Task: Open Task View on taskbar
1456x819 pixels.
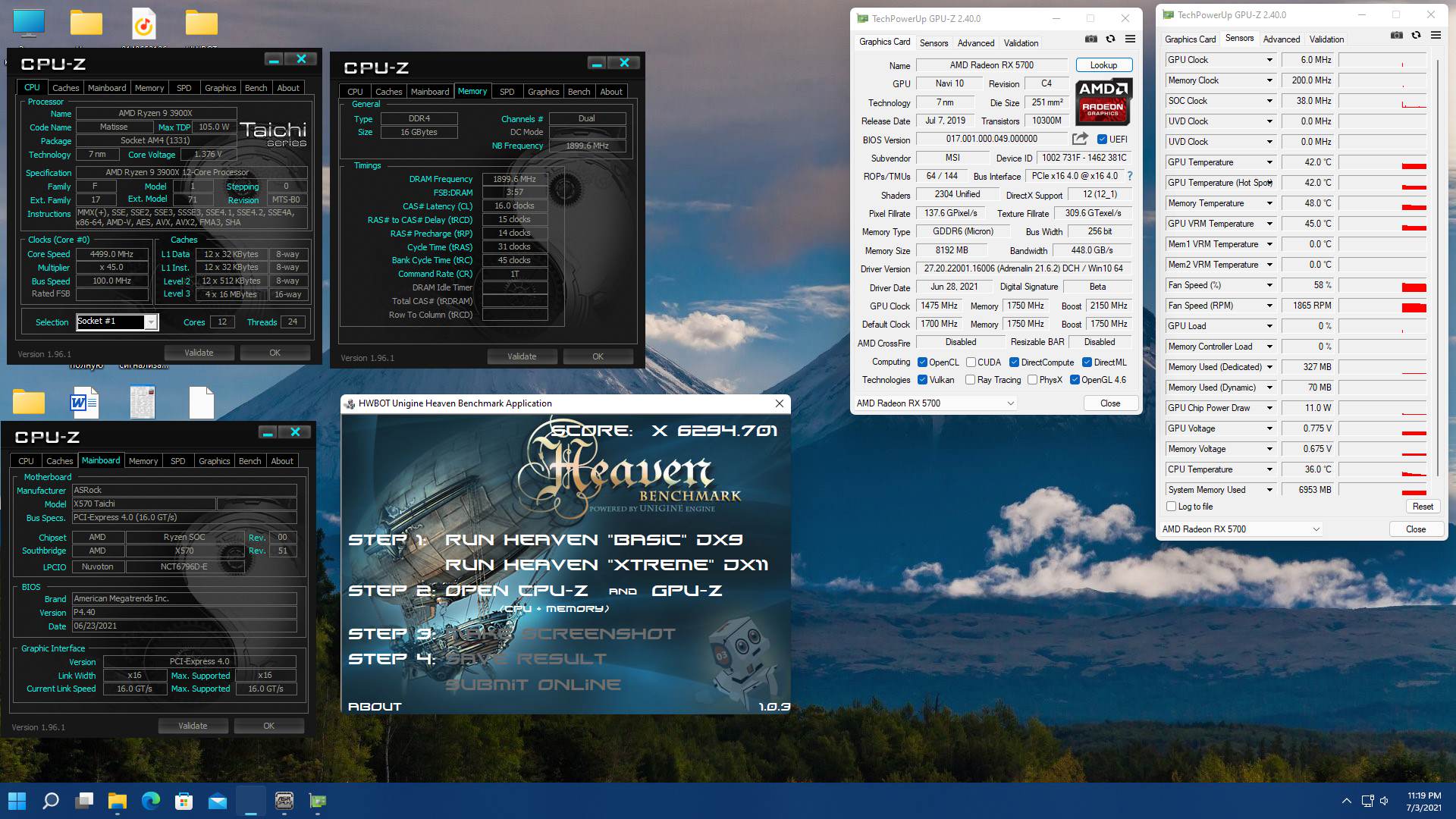Action: pos(84,801)
